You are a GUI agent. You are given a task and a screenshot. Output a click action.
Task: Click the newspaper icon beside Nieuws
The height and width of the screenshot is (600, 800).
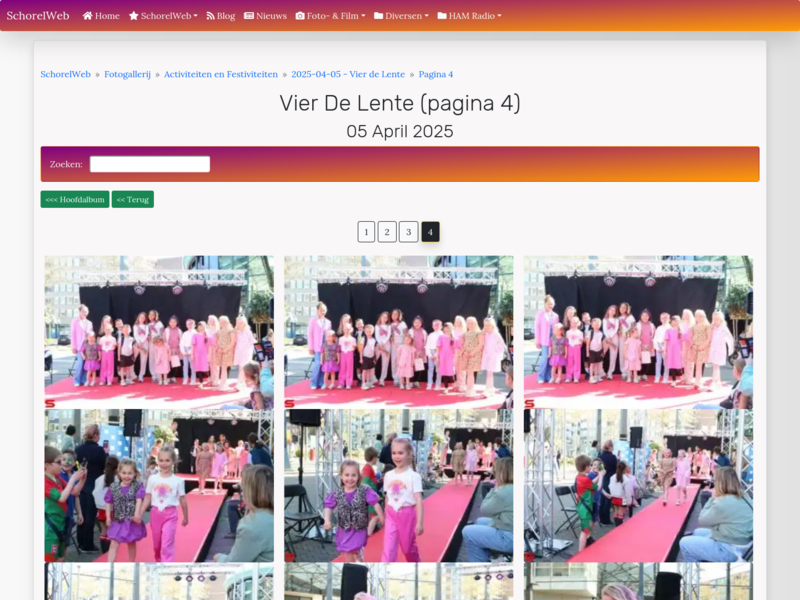tap(249, 16)
